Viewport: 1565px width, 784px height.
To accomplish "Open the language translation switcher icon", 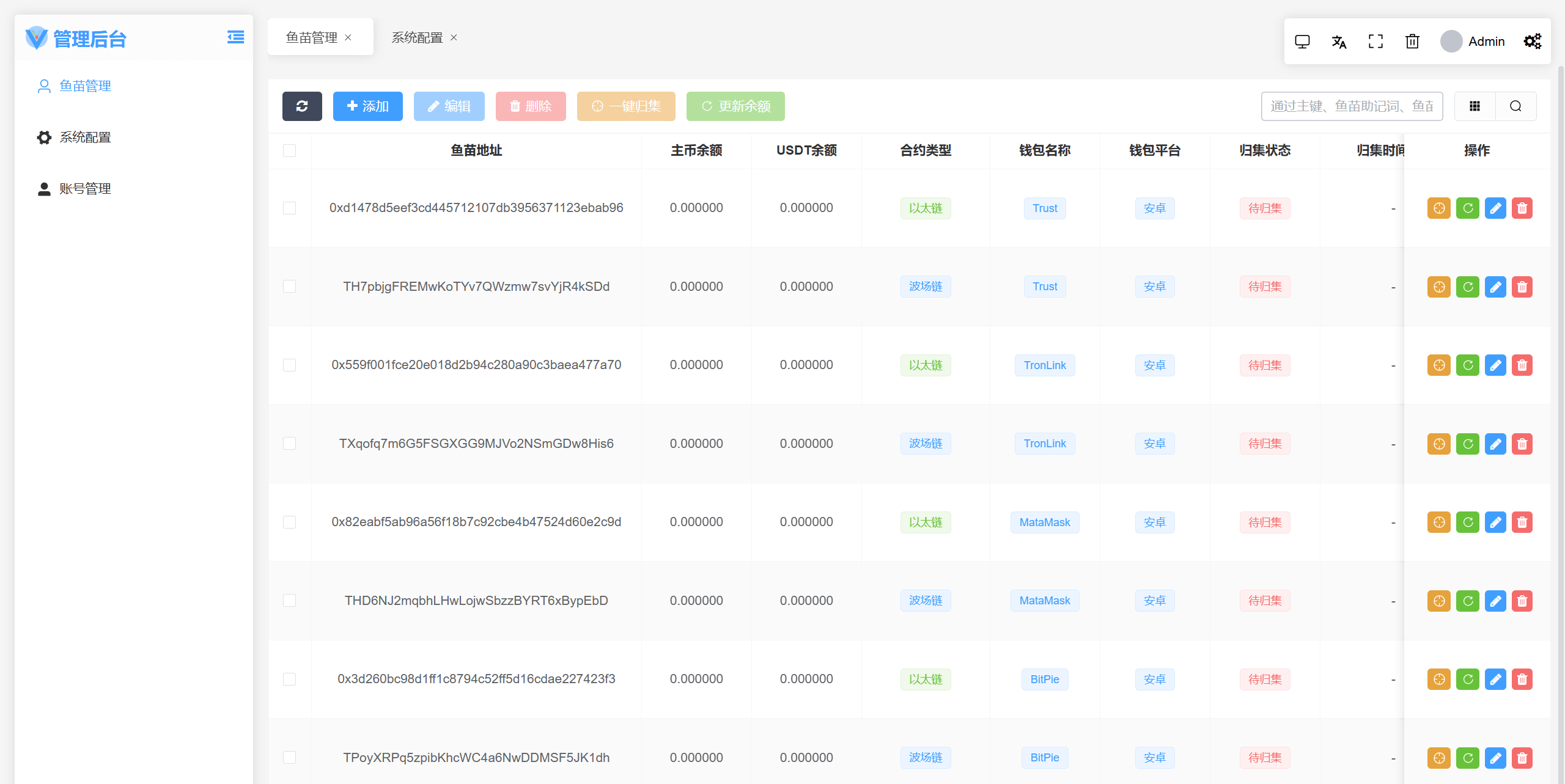I will (x=1339, y=42).
